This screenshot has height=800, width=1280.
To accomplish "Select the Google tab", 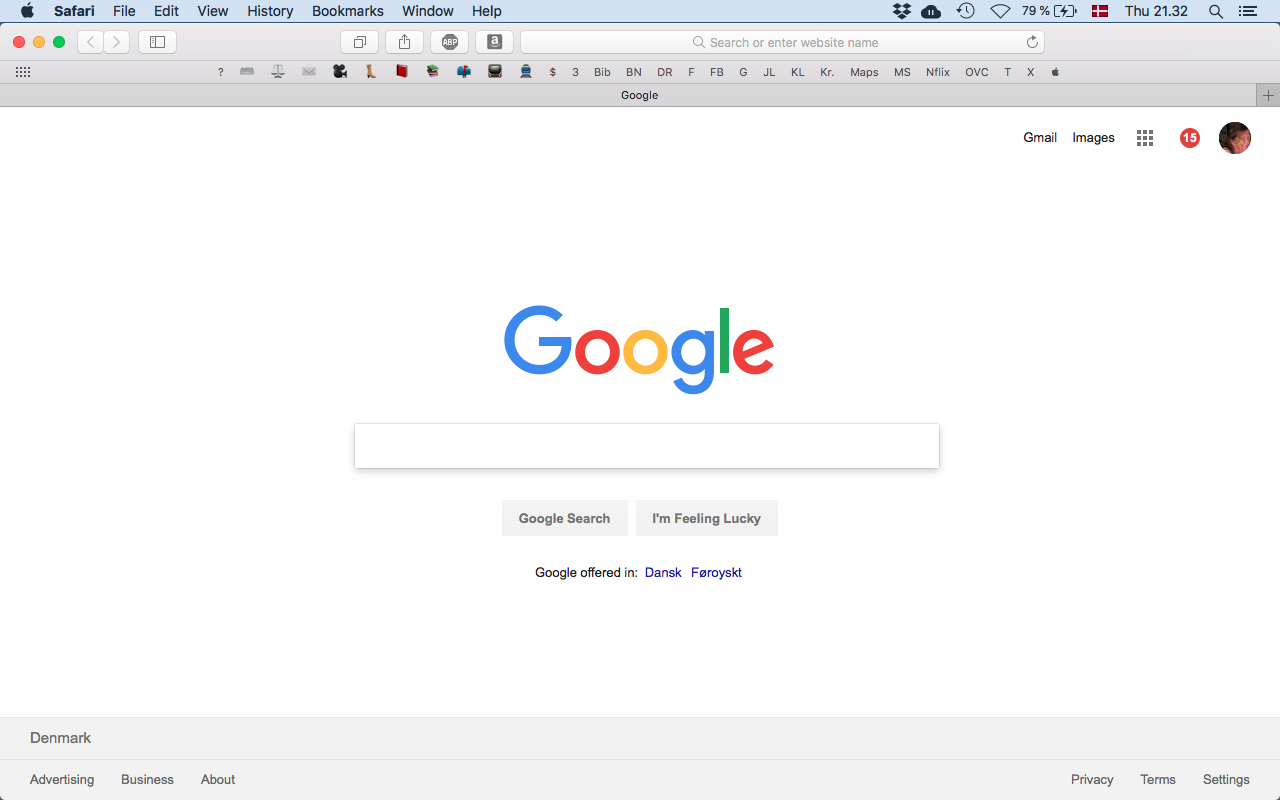I will [x=628, y=95].
